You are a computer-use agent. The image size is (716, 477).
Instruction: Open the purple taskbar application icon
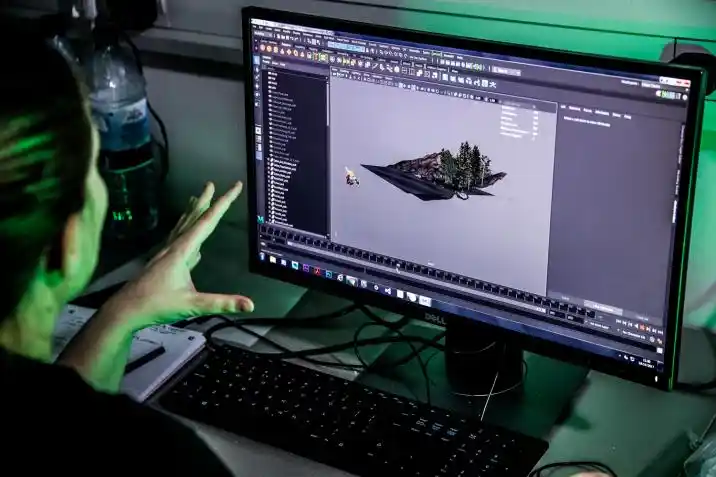(306, 268)
